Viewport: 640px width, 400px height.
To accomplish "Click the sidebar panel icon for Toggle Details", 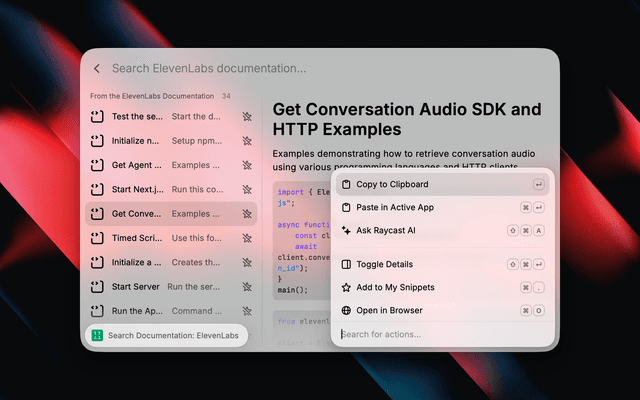I will (x=346, y=264).
